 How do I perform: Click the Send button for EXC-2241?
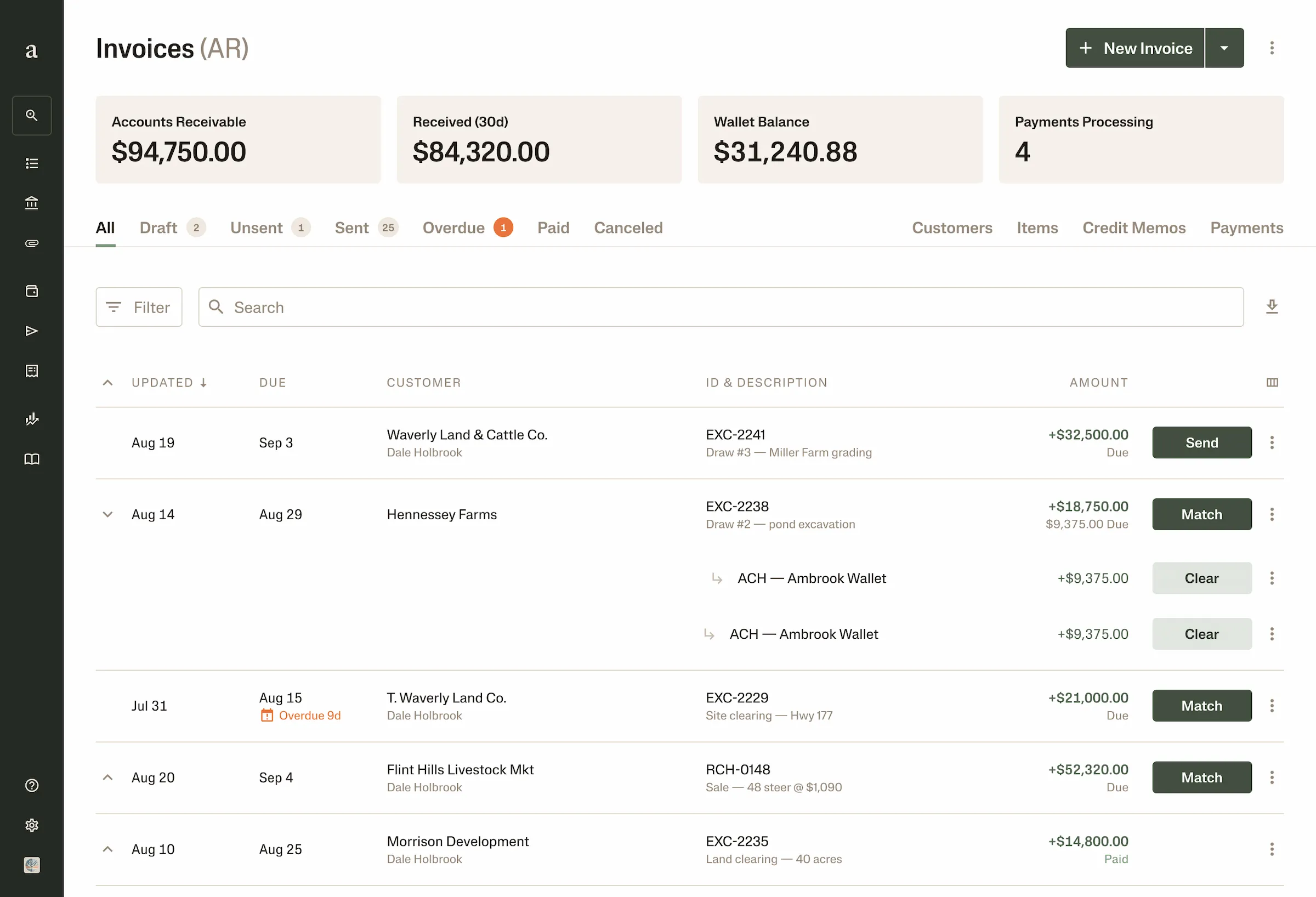click(1201, 442)
